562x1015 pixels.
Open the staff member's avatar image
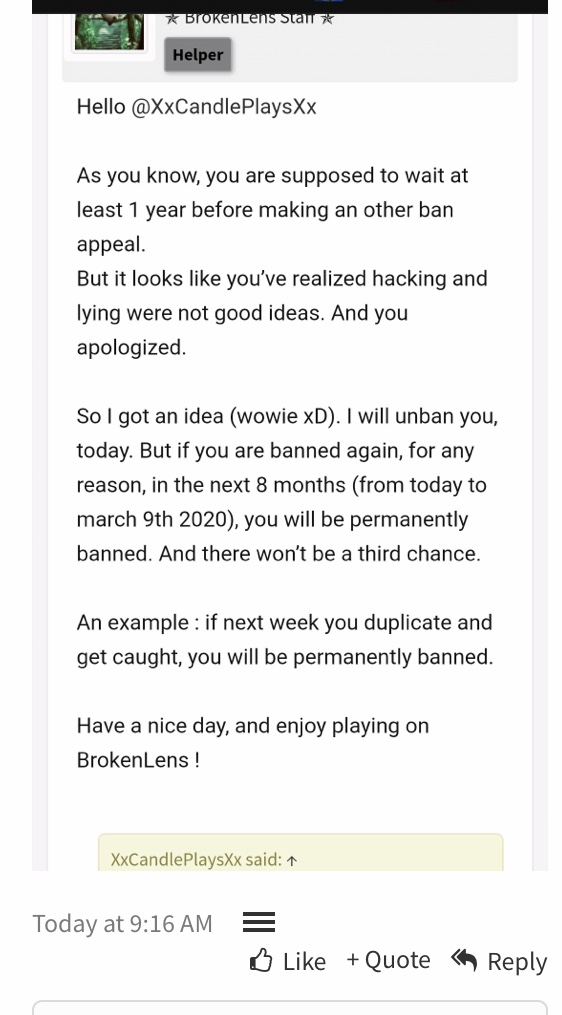[109, 31]
